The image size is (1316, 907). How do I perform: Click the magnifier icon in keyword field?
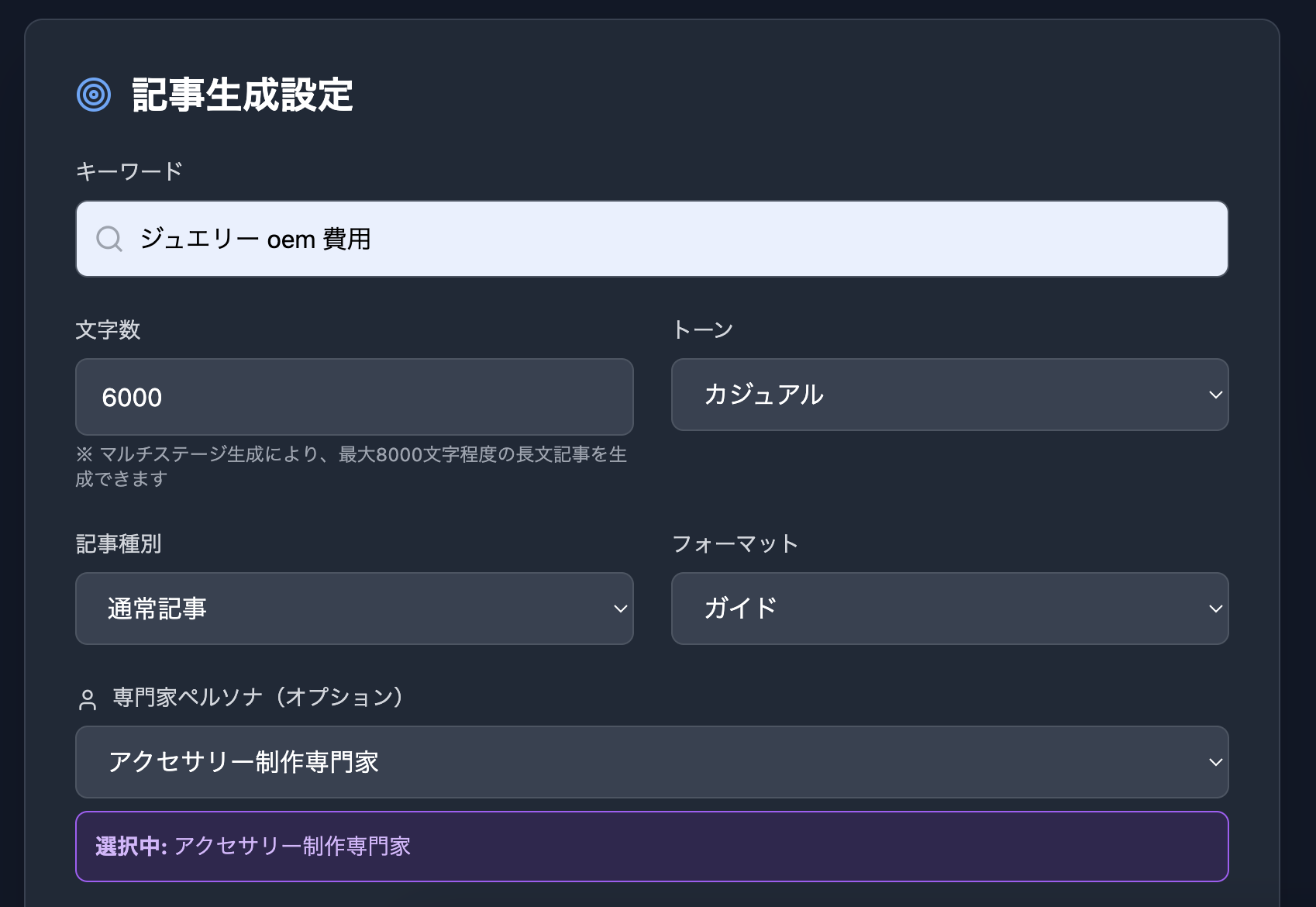(x=109, y=239)
